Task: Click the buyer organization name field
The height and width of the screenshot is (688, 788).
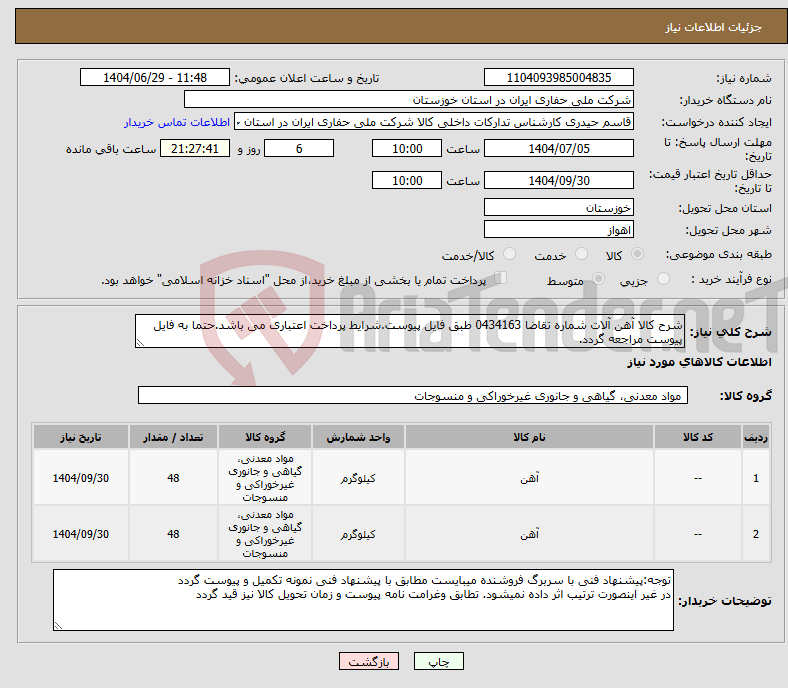Action: (x=409, y=100)
